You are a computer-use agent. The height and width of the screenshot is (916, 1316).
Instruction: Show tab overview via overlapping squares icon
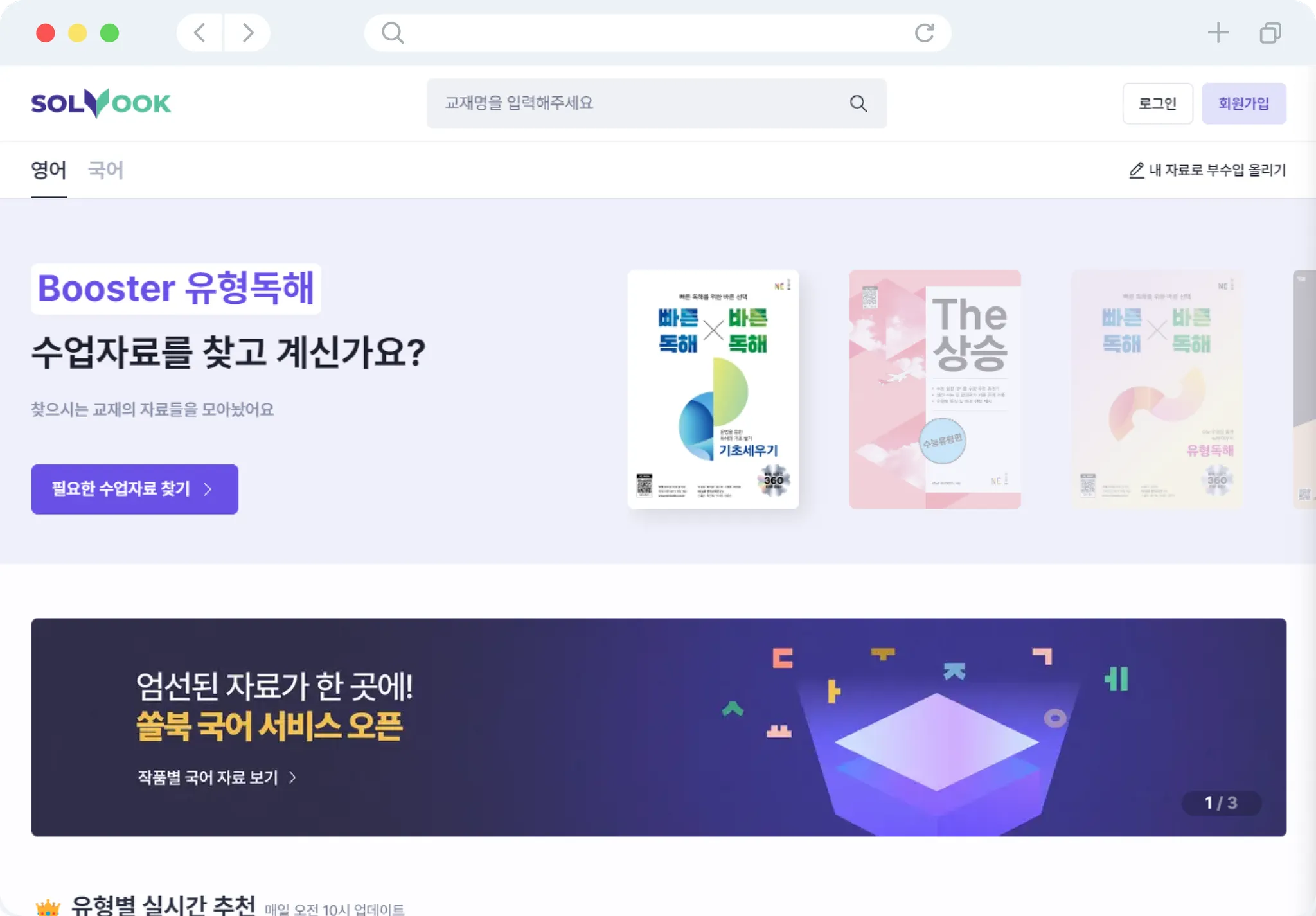pyautogui.click(x=1270, y=33)
